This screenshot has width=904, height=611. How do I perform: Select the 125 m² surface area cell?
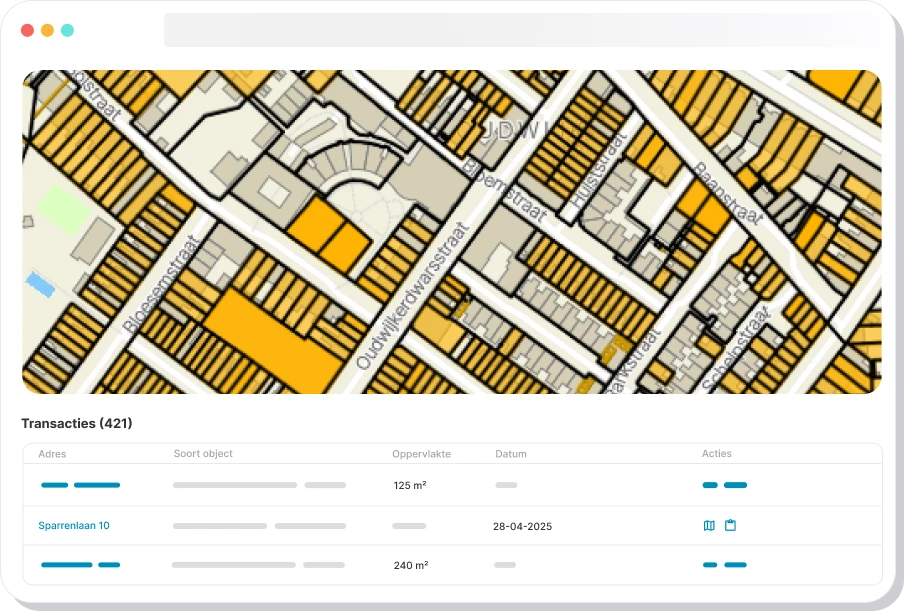(410, 485)
